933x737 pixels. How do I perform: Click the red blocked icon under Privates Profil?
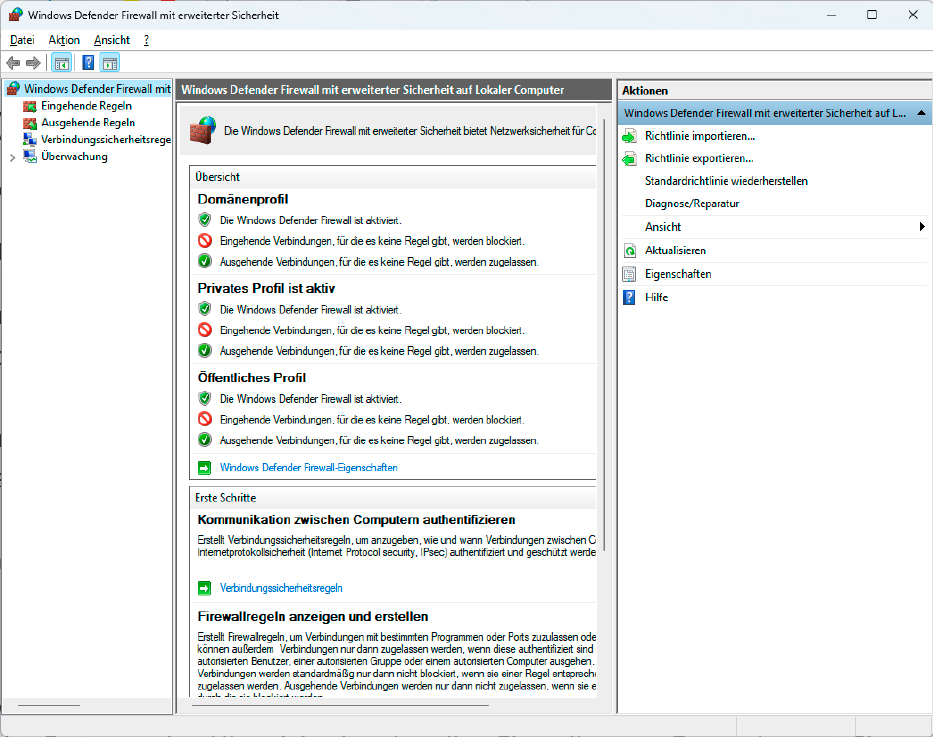pyautogui.click(x=205, y=330)
